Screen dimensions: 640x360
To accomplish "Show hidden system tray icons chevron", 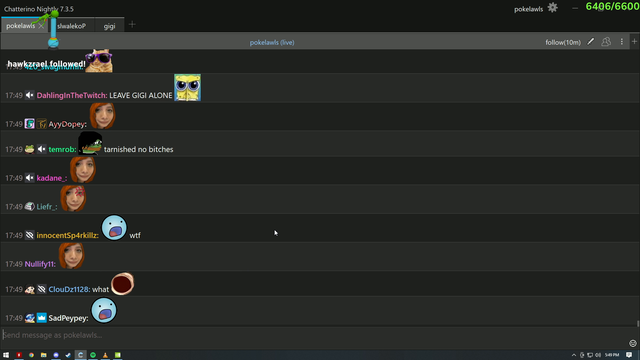I will coord(573,355).
